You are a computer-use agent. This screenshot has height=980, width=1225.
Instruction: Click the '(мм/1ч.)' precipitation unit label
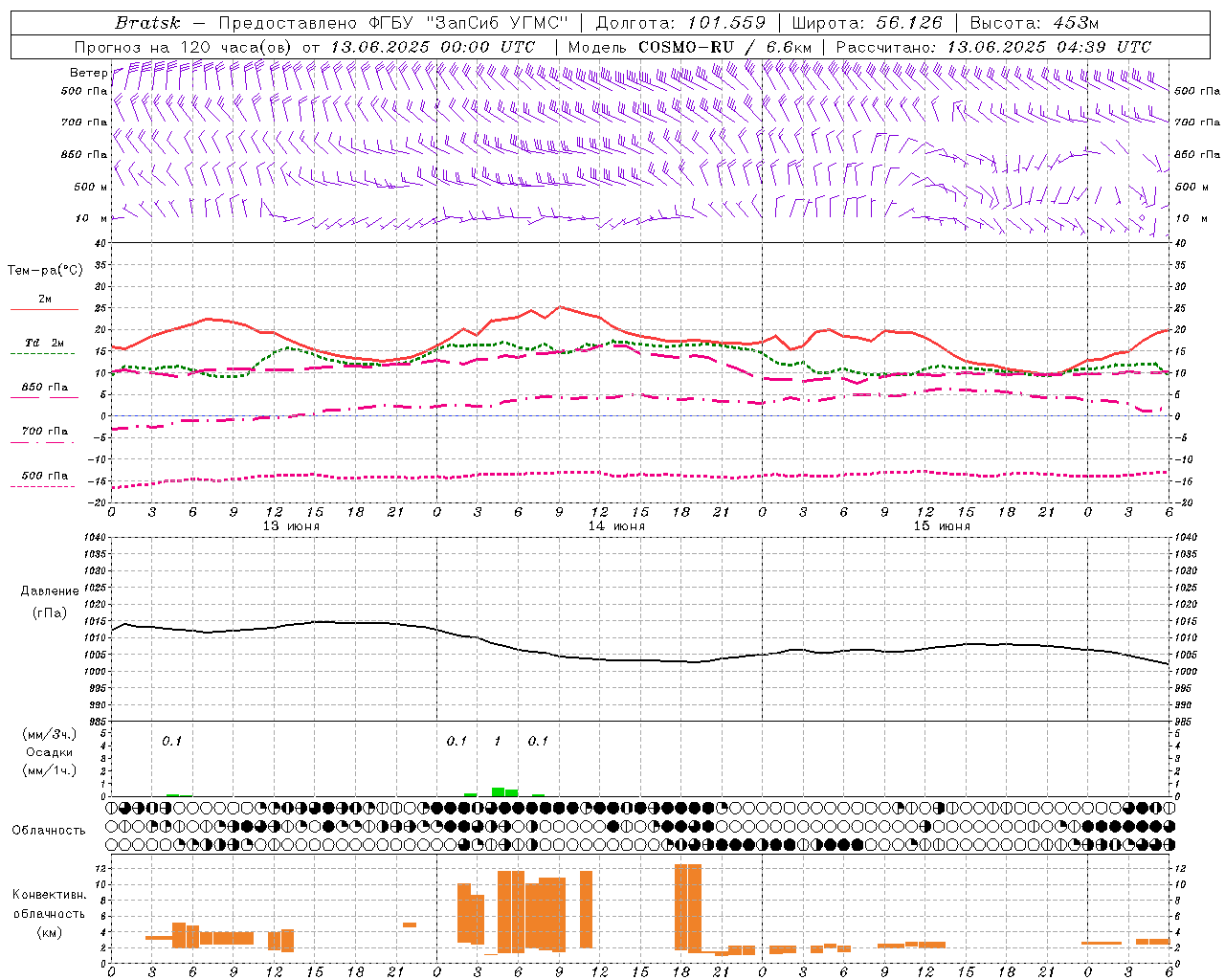pyautogui.click(x=50, y=770)
